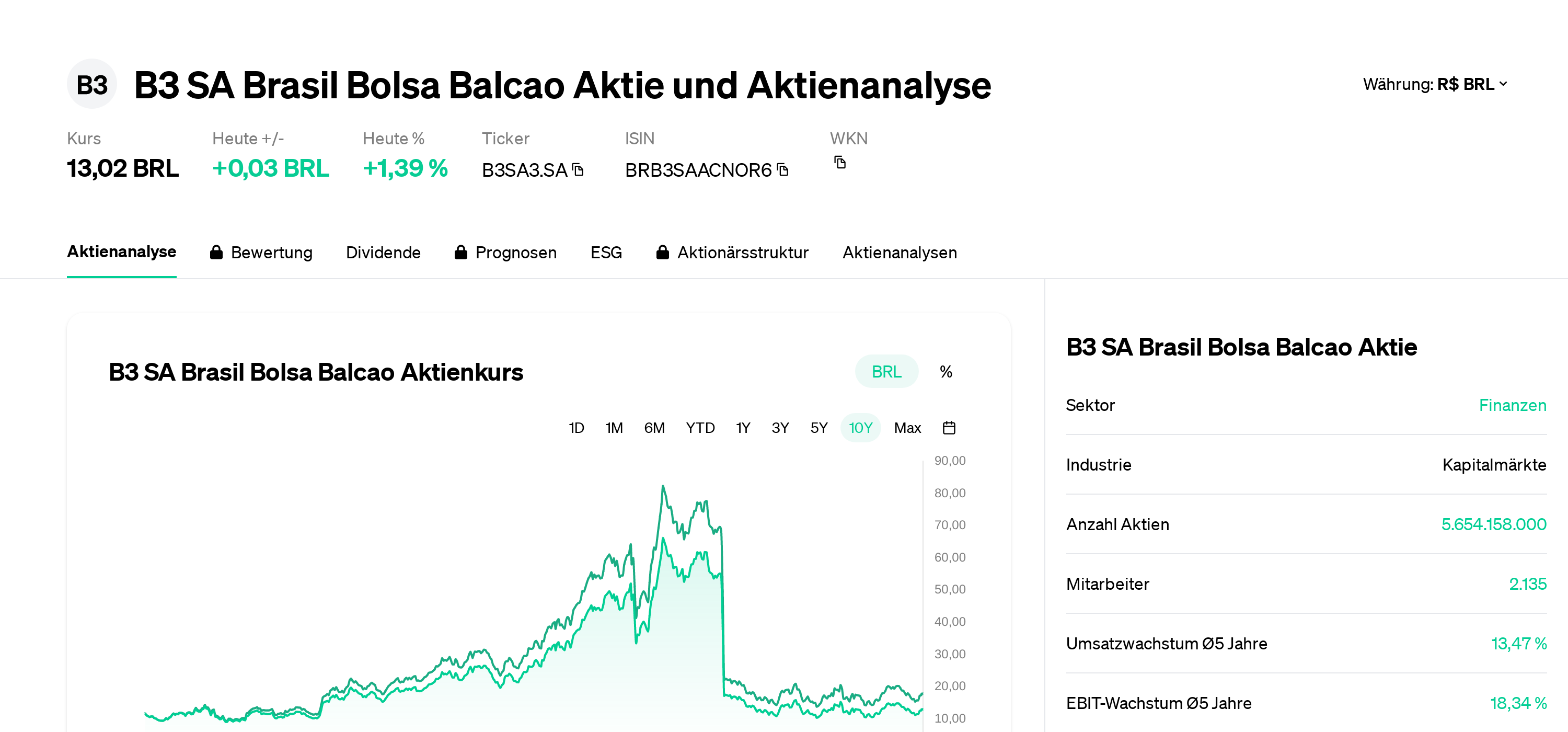Select the 5Y chart timeframe
Image resolution: width=1568 pixels, height=732 pixels.
click(818, 428)
